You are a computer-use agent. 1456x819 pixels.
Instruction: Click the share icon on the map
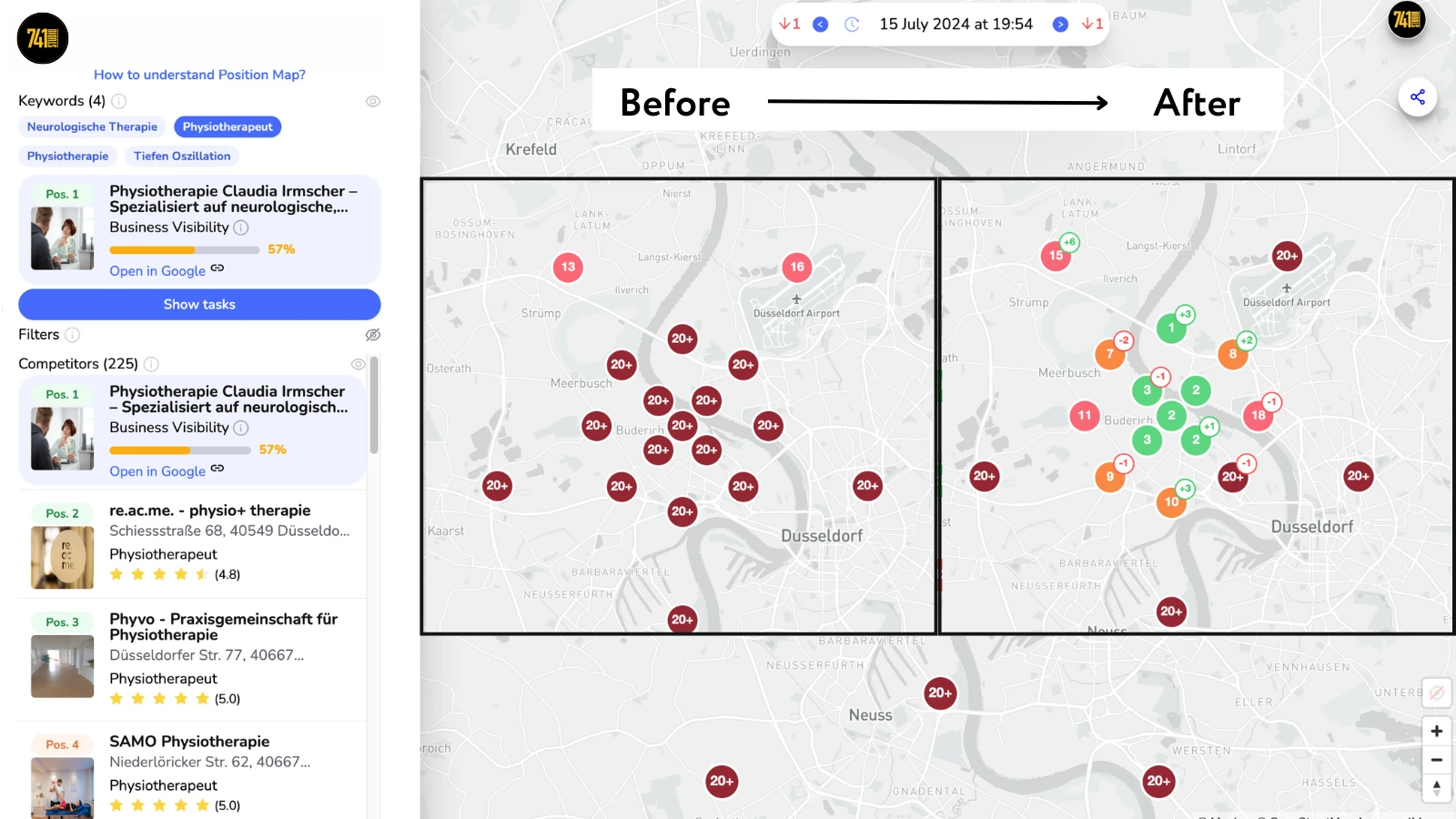pos(1417,96)
